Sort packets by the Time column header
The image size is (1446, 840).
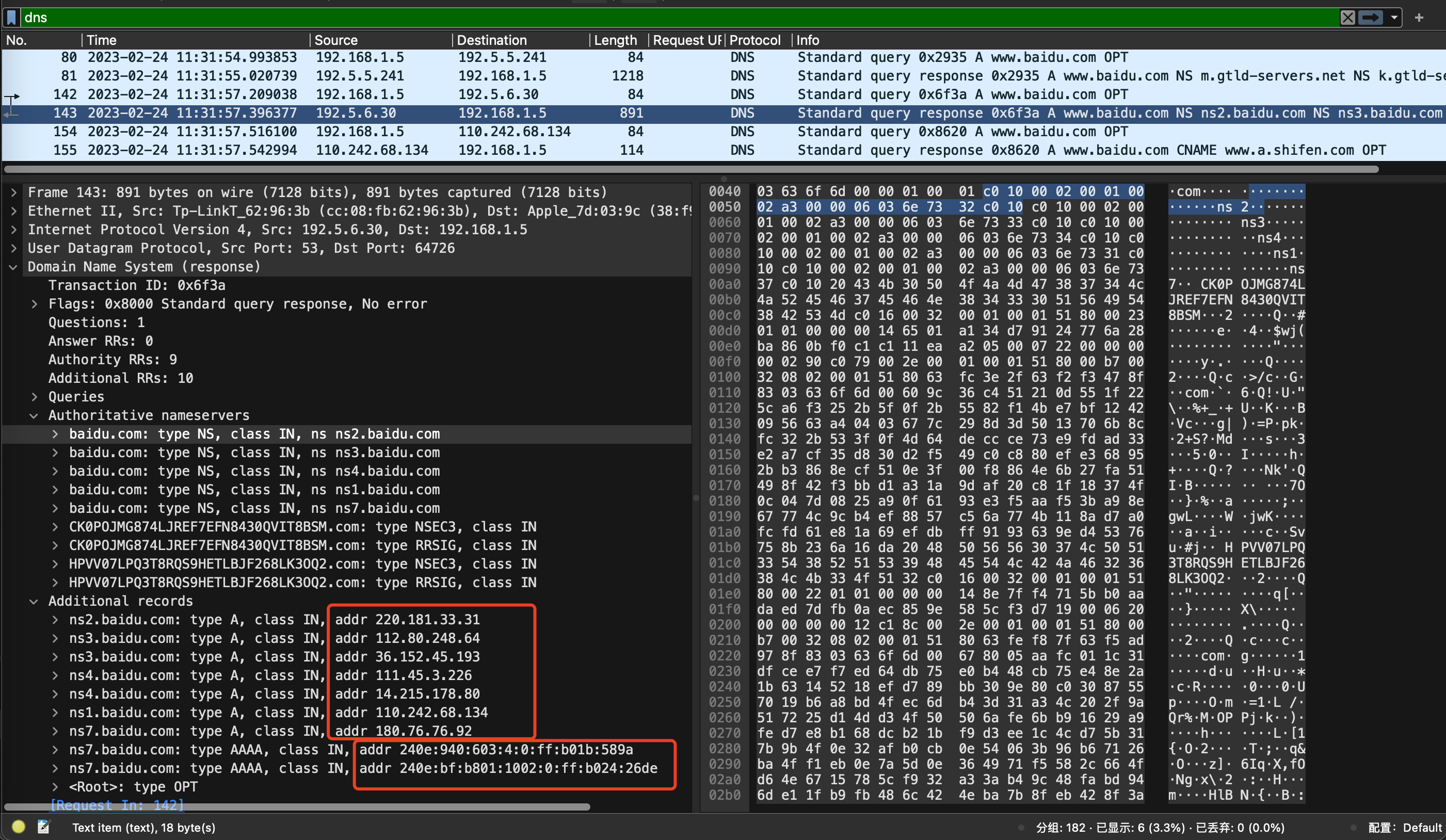195,40
